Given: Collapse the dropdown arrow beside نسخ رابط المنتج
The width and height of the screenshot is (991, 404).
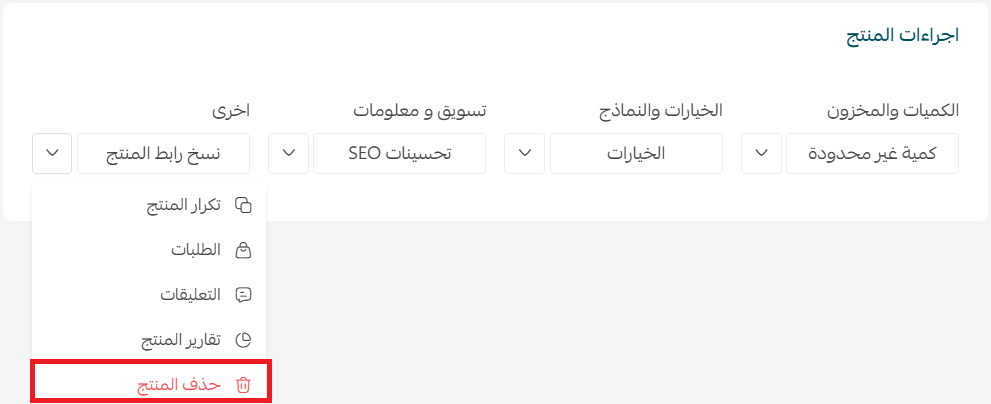Looking at the screenshot, I should point(52,154).
